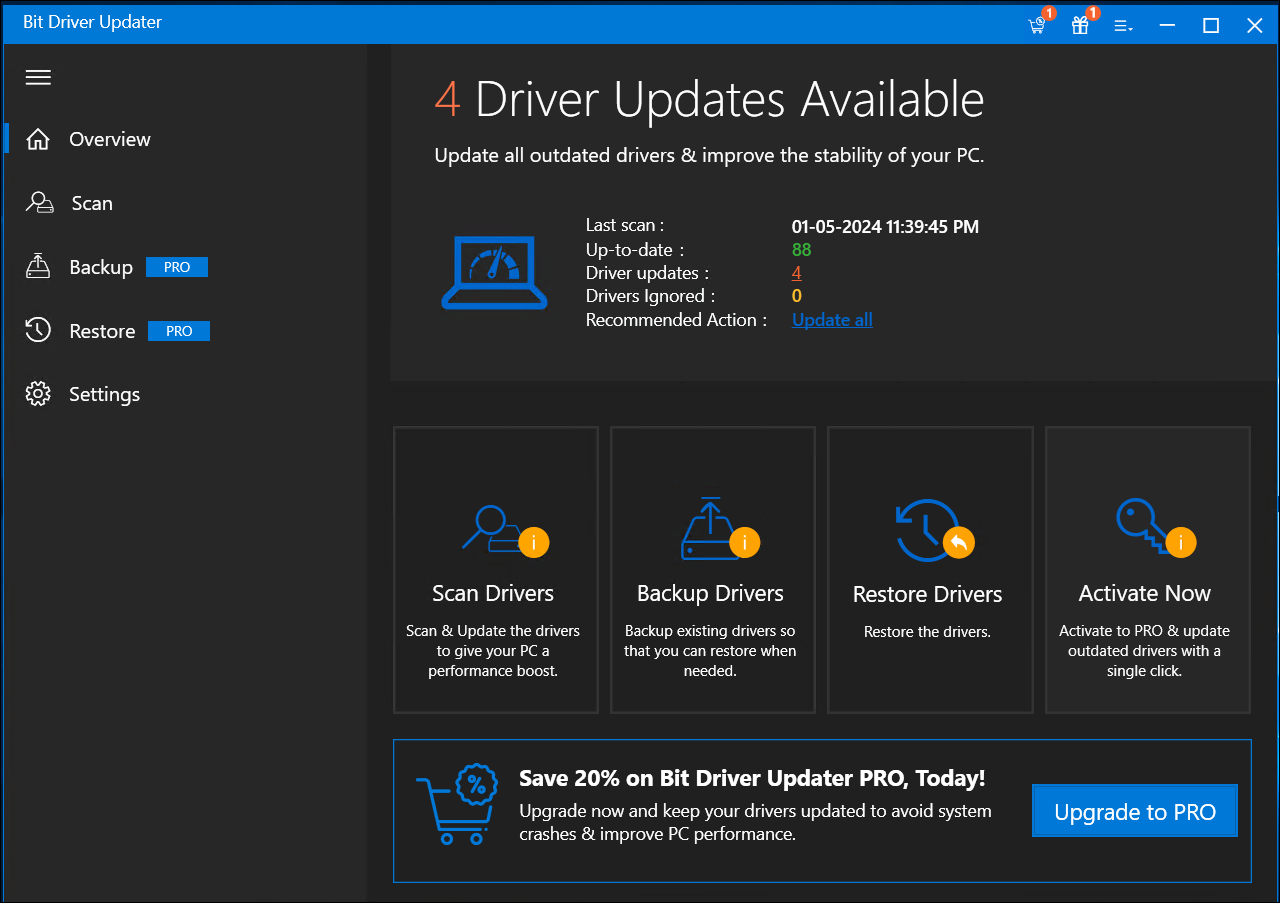Select Overview from the navigation menu
The width and height of the screenshot is (1280, 903).
point(109,139)
